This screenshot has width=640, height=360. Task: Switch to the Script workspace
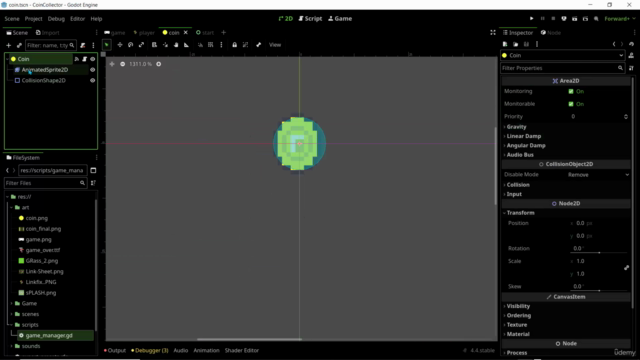click(310, 19)
